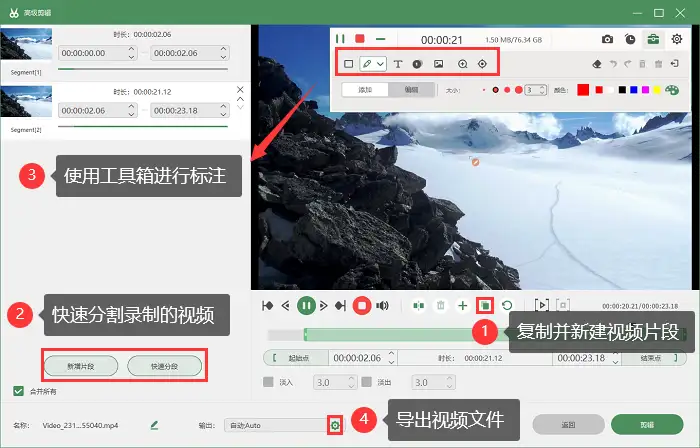This screenshot has width=700, height=448.
Task: Select the numbered step marker tool
Action: point(417,64)
